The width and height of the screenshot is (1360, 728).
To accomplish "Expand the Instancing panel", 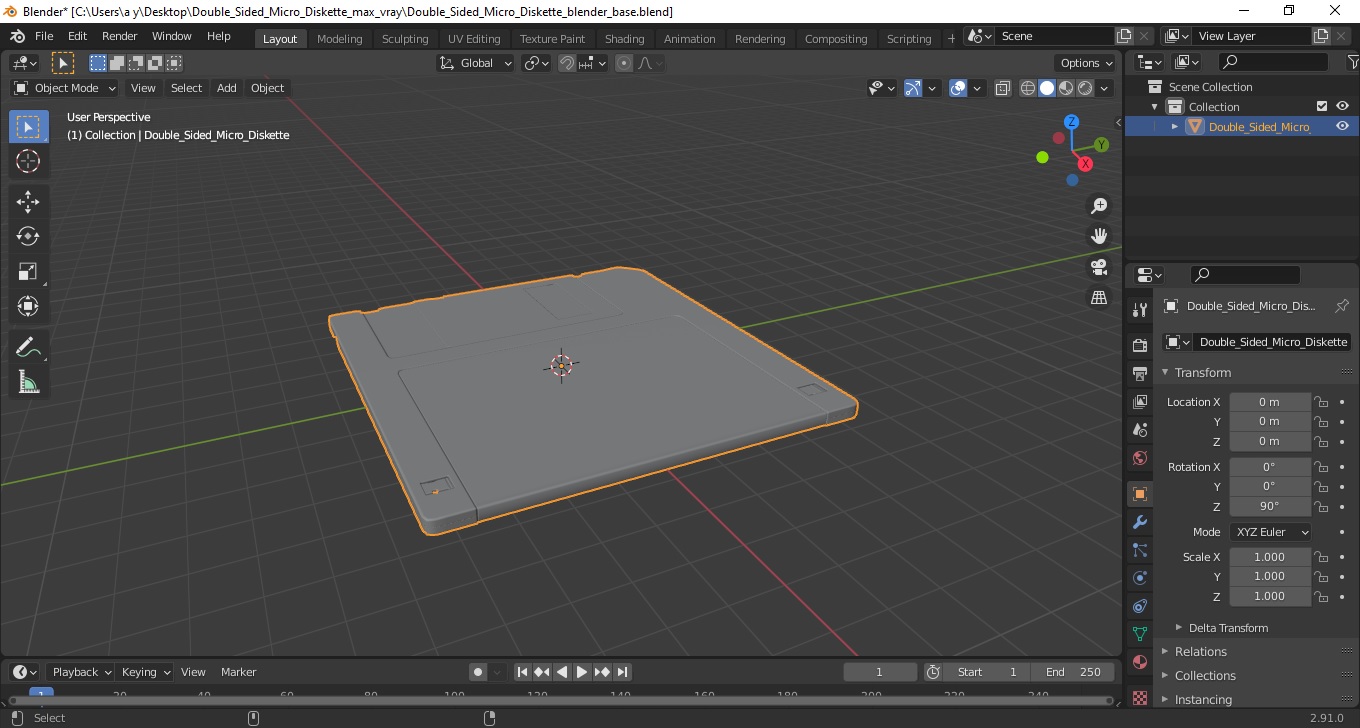I will 1203,700.
